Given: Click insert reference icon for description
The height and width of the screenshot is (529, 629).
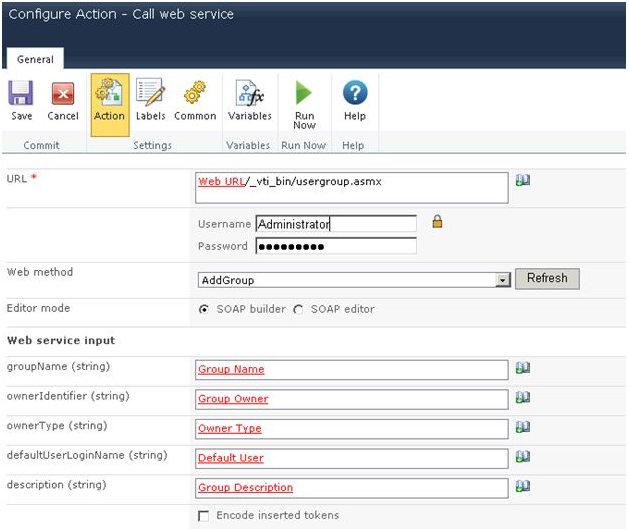Looking at the screenshot, I should coord(523,486).
